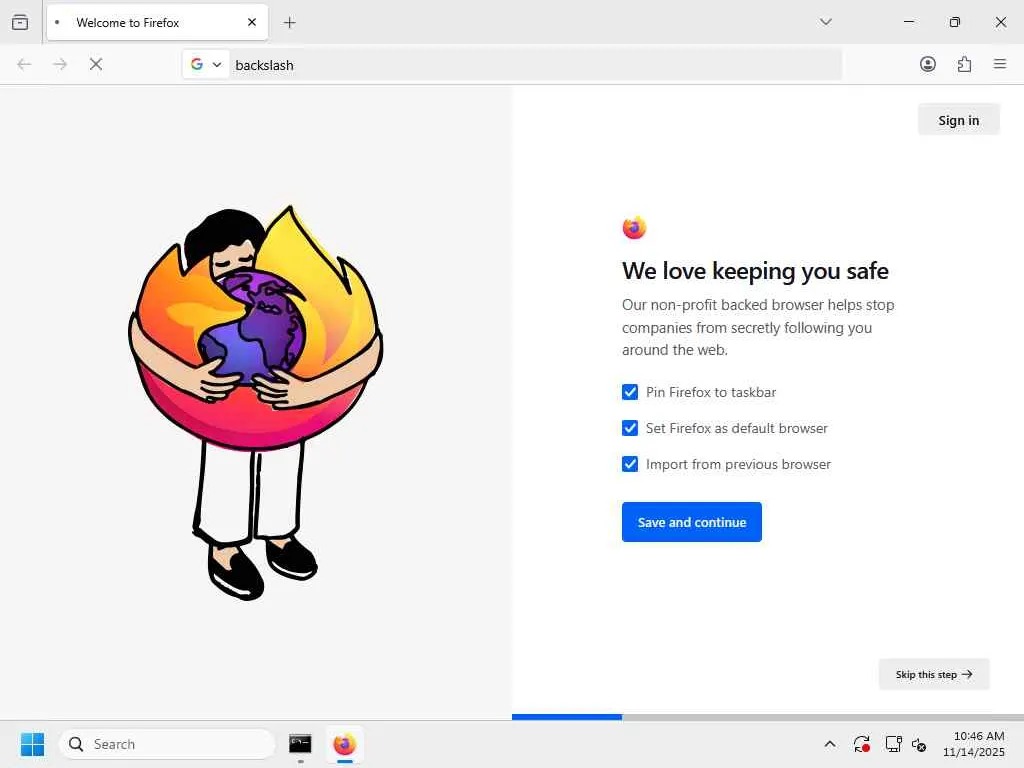Click the 'We love keeping you safe' heading
The image size is (1024, 768).
point(755,270)
